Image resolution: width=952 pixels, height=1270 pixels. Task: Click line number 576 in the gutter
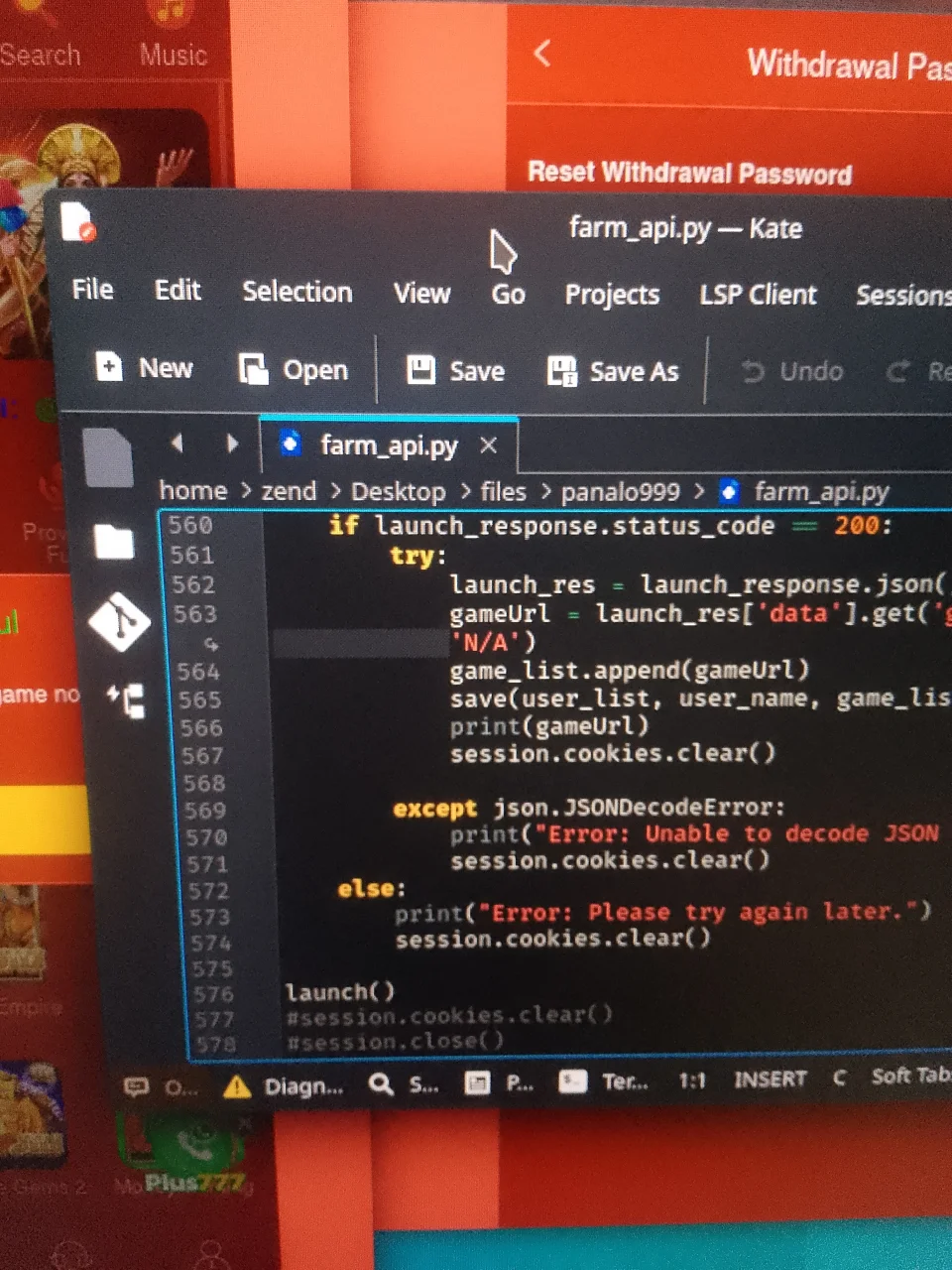tap(213, 993)
